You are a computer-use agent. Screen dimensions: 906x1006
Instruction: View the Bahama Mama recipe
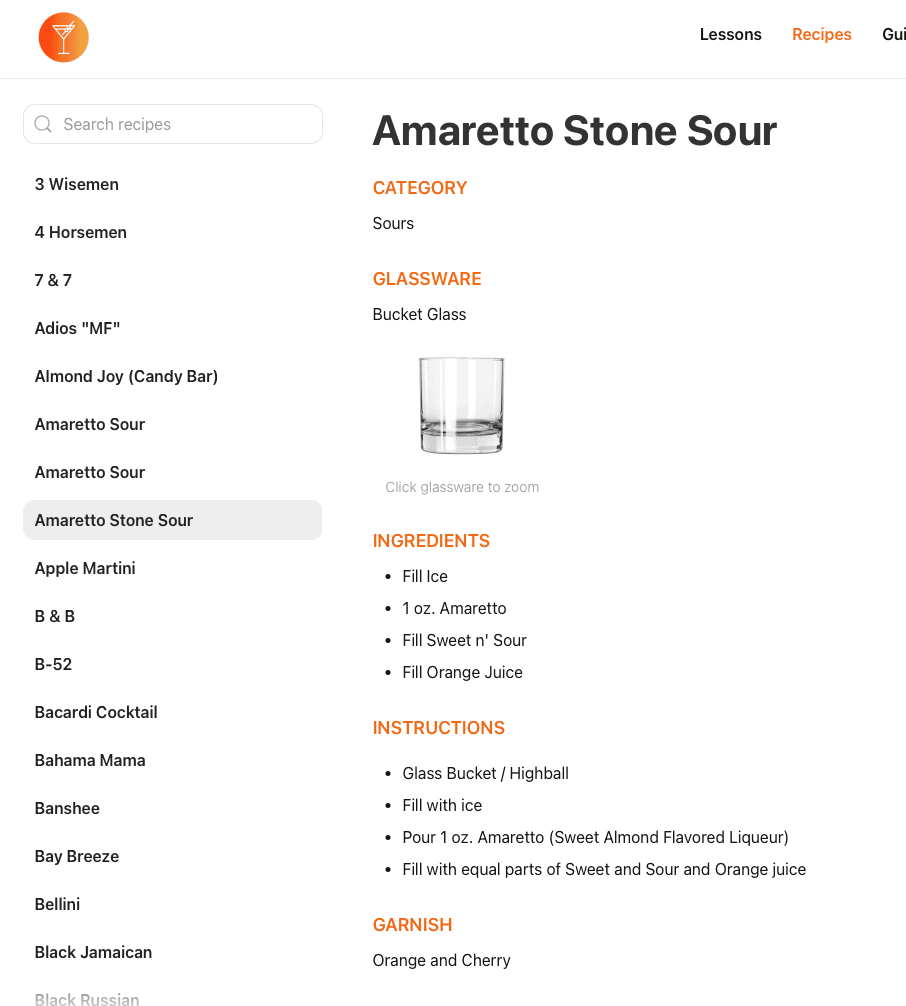(x=89, y=760)
